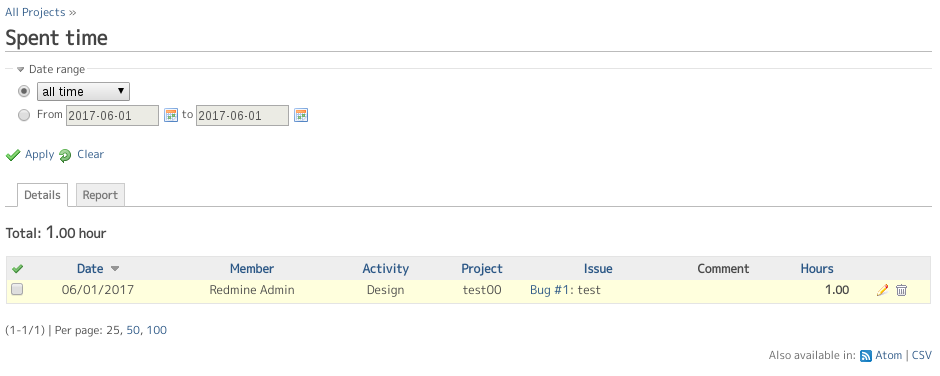Click the pencil edit icon for the Design entry
This screenshot has width=940, height=376.
(882, 290)
